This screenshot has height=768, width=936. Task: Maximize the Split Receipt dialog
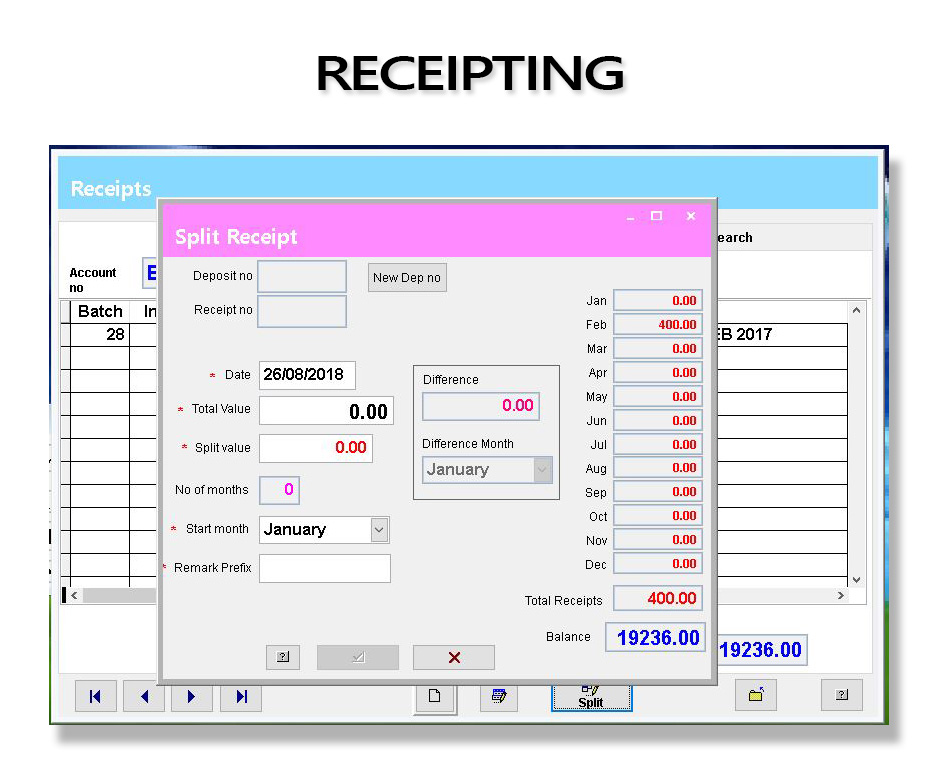tap(657, 216)
